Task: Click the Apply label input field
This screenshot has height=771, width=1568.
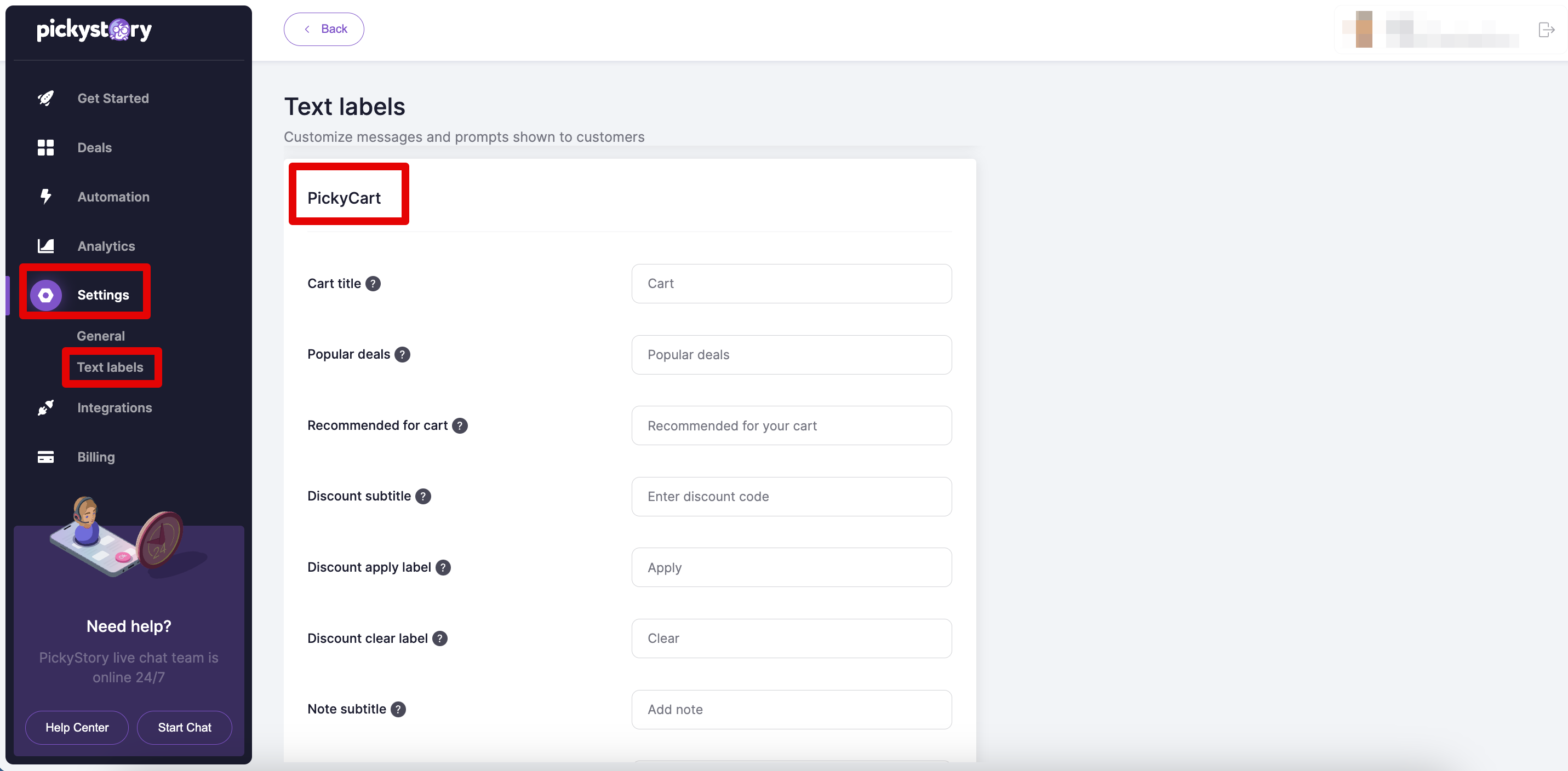Action: coord(792,568)
